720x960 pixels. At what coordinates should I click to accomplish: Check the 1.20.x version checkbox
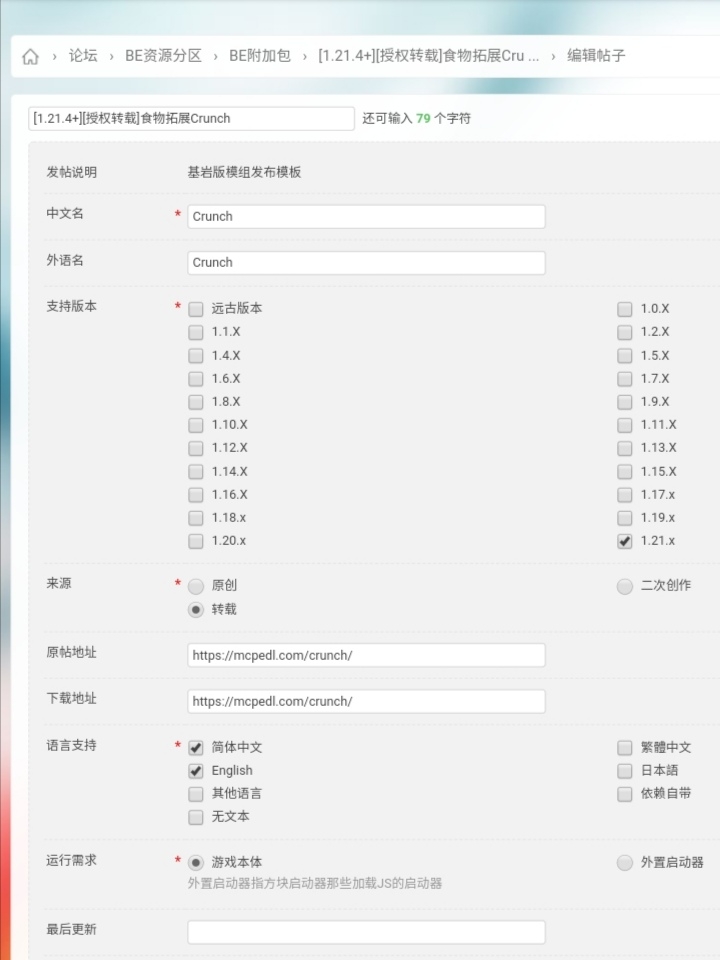[195, 541]
